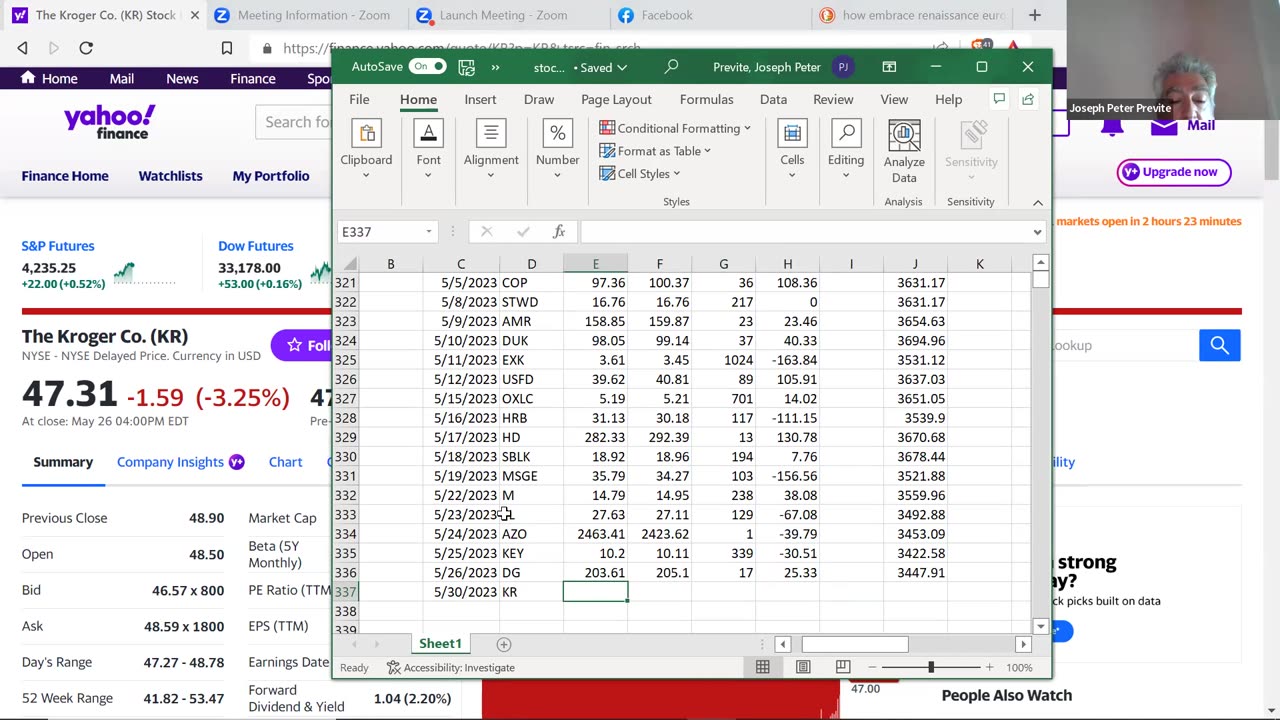Add a new sheet with plus icon
This screenshot has width=1280, height=720.
tap(504, 645)
